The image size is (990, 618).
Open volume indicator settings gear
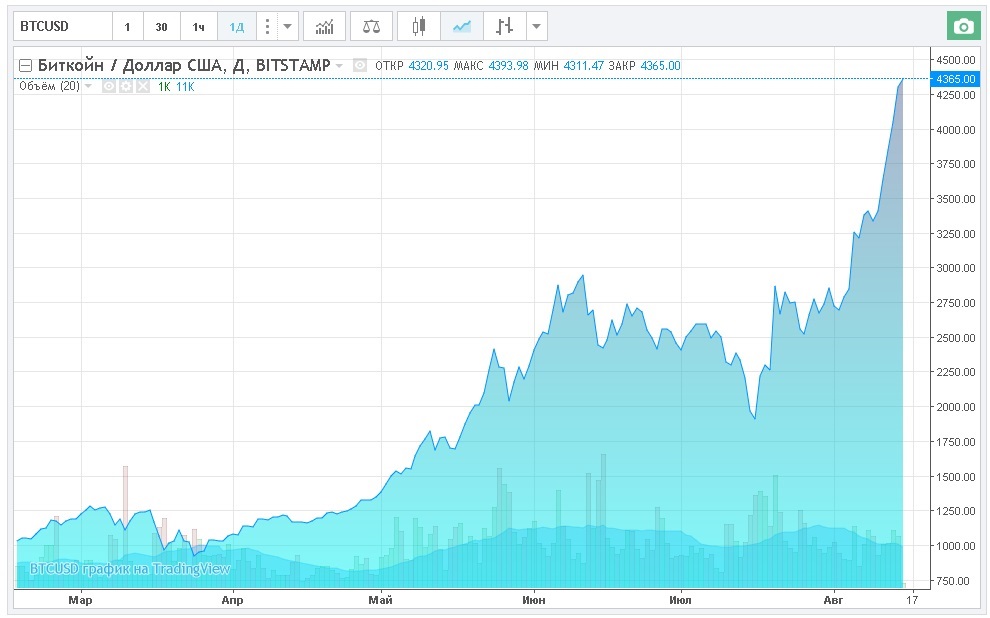(x=126, y=86)
